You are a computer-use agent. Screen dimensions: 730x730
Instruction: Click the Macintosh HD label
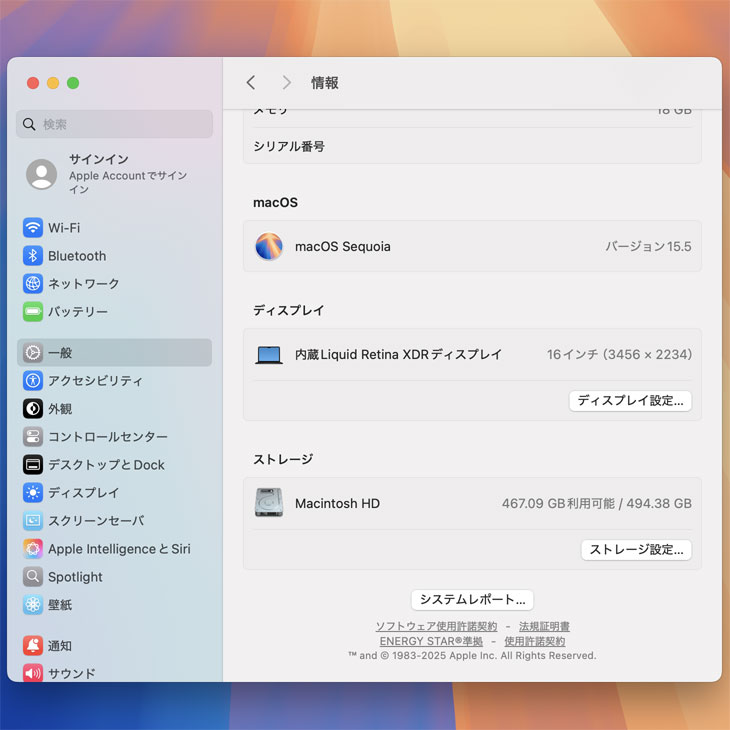(x=337, y=503)
